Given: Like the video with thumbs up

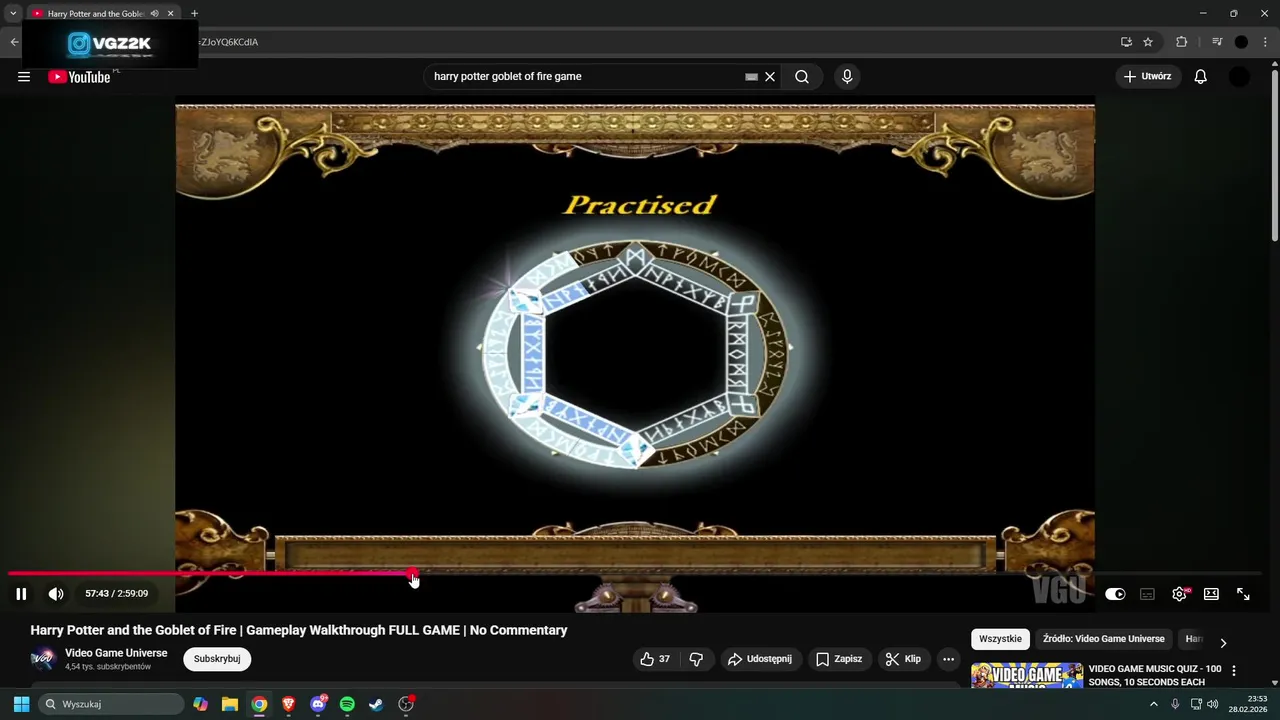Looking at the screenshot, I should tap(656, 659).
